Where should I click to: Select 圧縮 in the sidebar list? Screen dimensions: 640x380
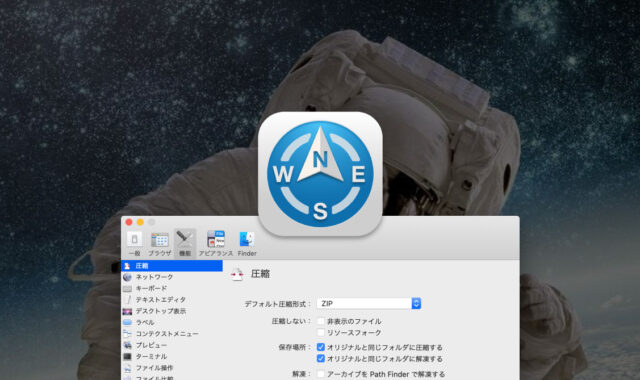172,266
